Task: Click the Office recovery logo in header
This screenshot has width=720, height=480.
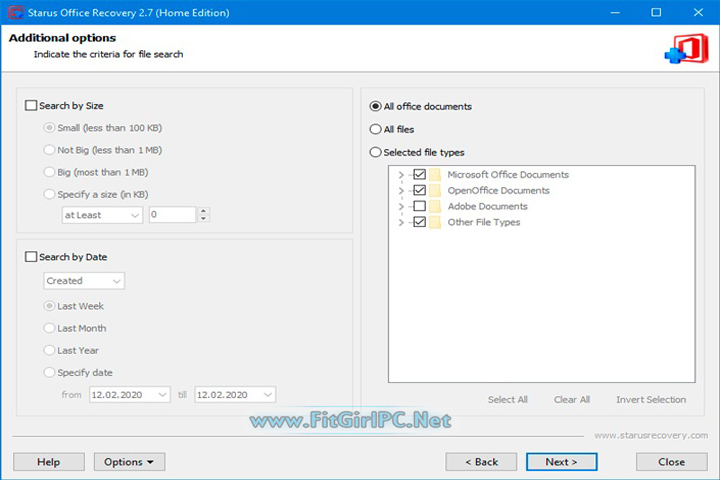Action: click(686, 48)
